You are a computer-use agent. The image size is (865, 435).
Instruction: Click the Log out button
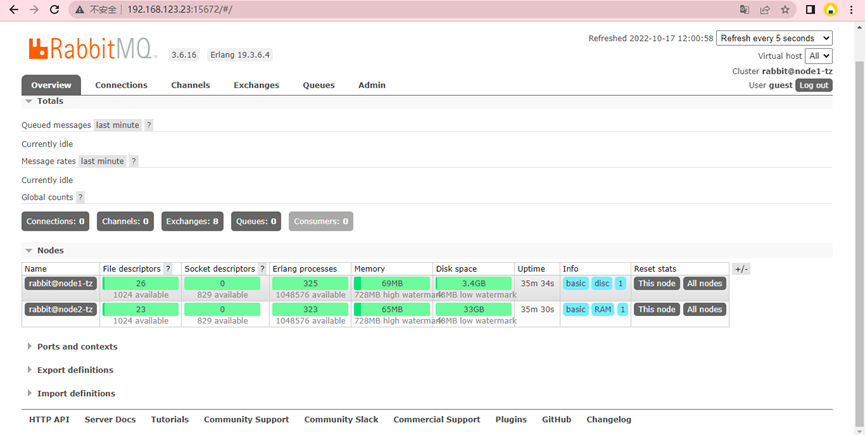(813, 85)
